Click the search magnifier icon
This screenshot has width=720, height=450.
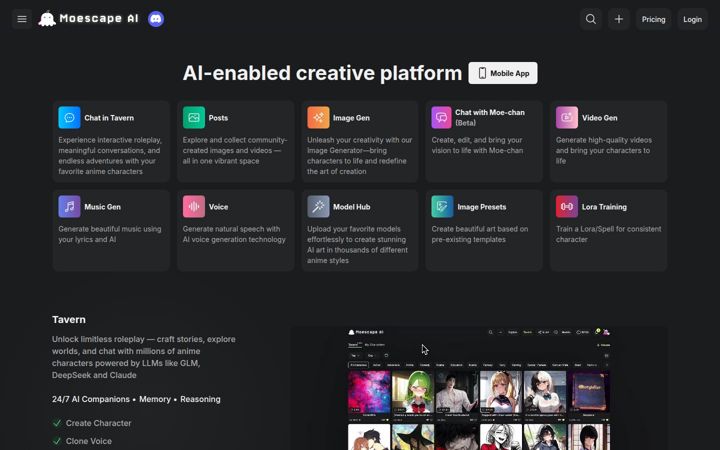pos(591,19)
